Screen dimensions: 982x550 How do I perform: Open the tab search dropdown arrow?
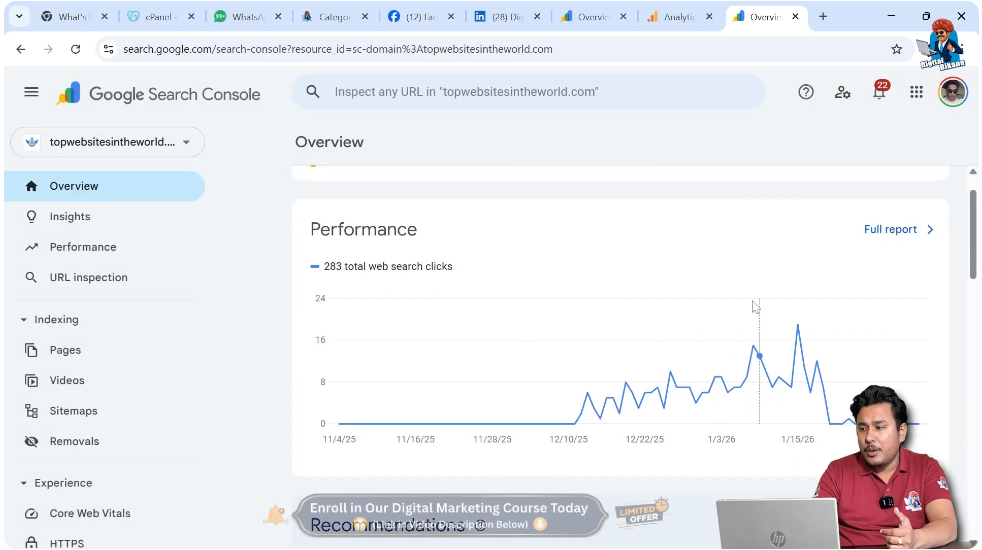(19, 16)
